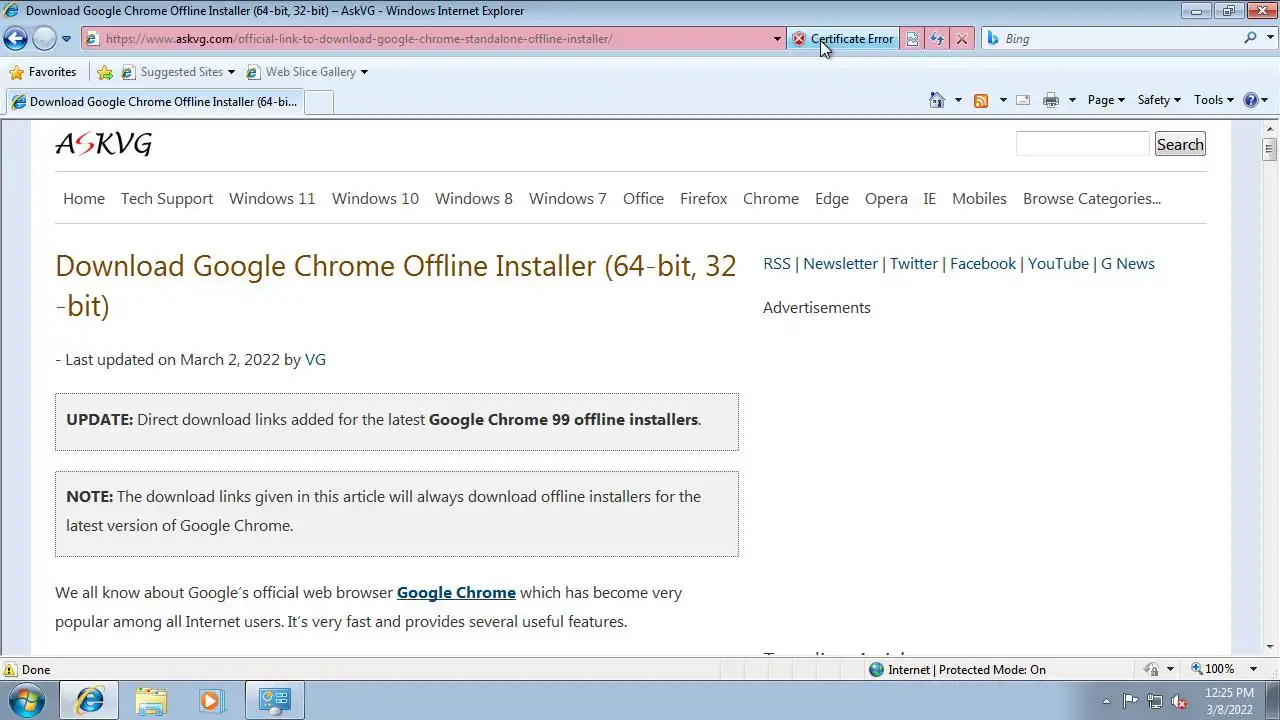Open the Favorites star button

(x=42, y=72)
